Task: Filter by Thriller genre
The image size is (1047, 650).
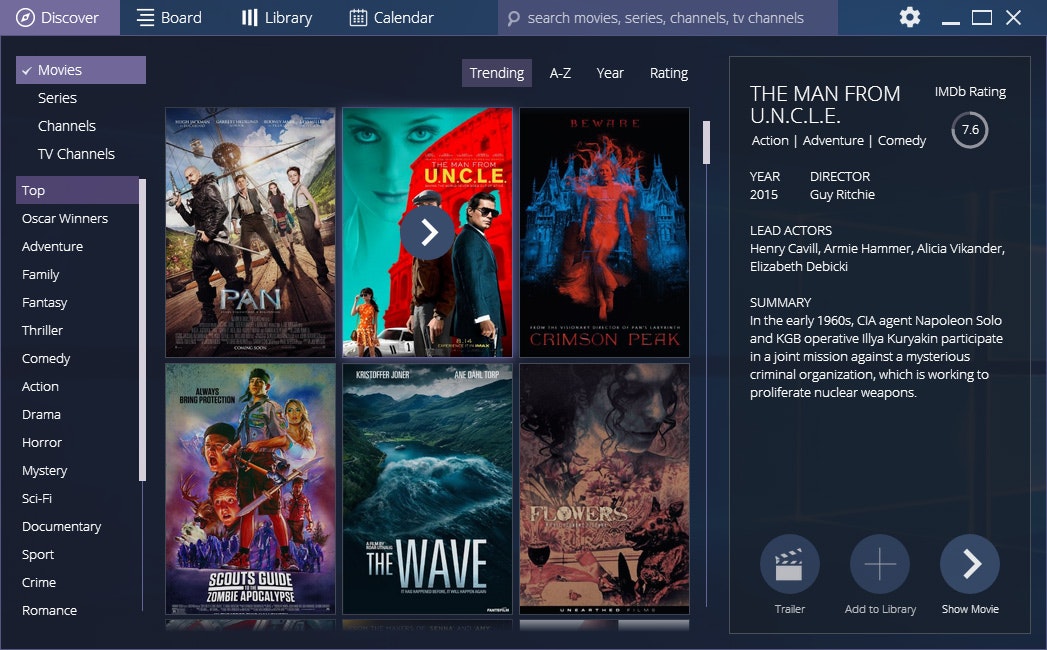Action: tap(42, 331)
